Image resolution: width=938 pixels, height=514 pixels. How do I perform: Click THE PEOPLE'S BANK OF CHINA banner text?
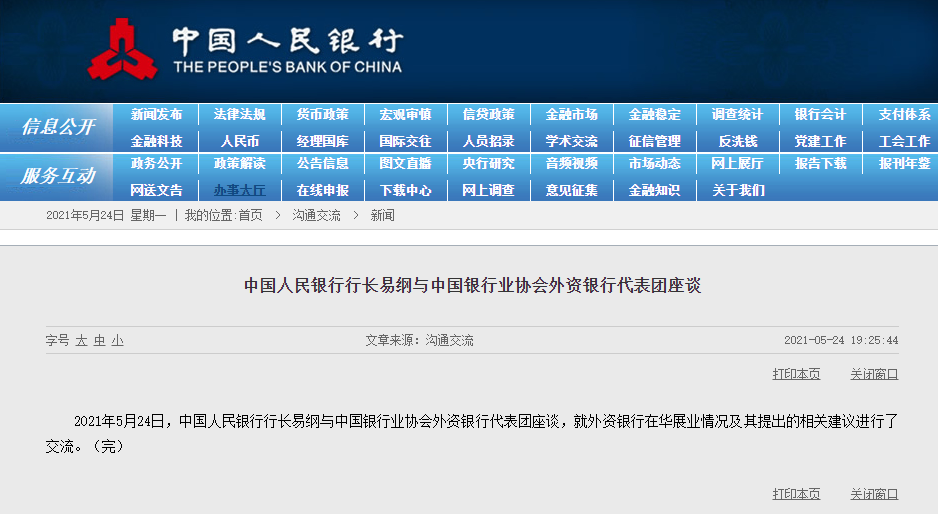[x=288, y=67]
